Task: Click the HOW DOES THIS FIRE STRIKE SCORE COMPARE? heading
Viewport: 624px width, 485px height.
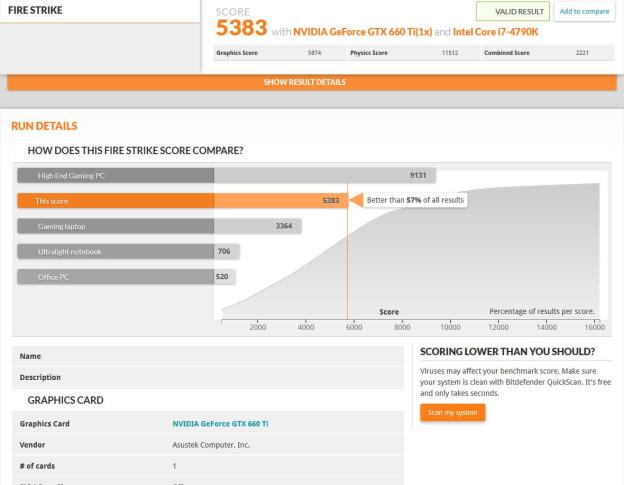Action: point(135,151)
